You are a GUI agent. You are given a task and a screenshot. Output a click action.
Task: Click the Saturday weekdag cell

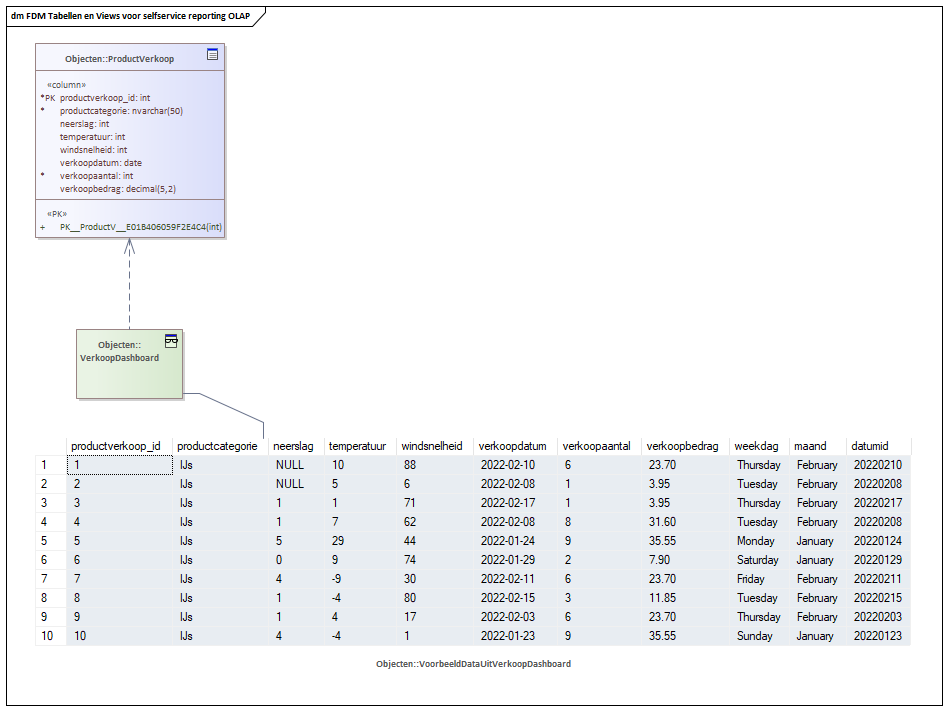point(758,560)
